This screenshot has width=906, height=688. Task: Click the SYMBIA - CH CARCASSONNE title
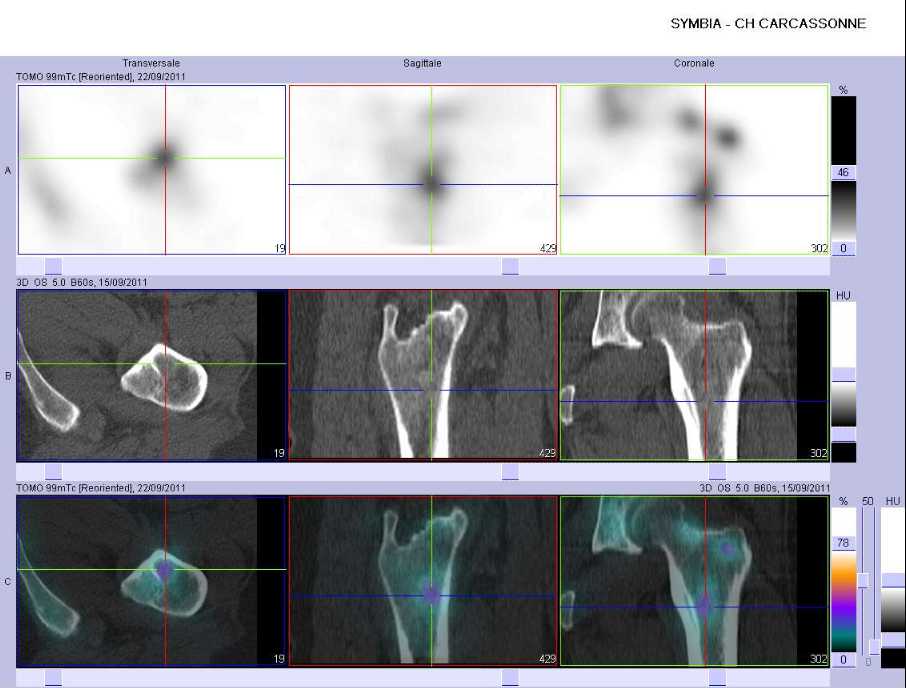click(x=768, y=24)
